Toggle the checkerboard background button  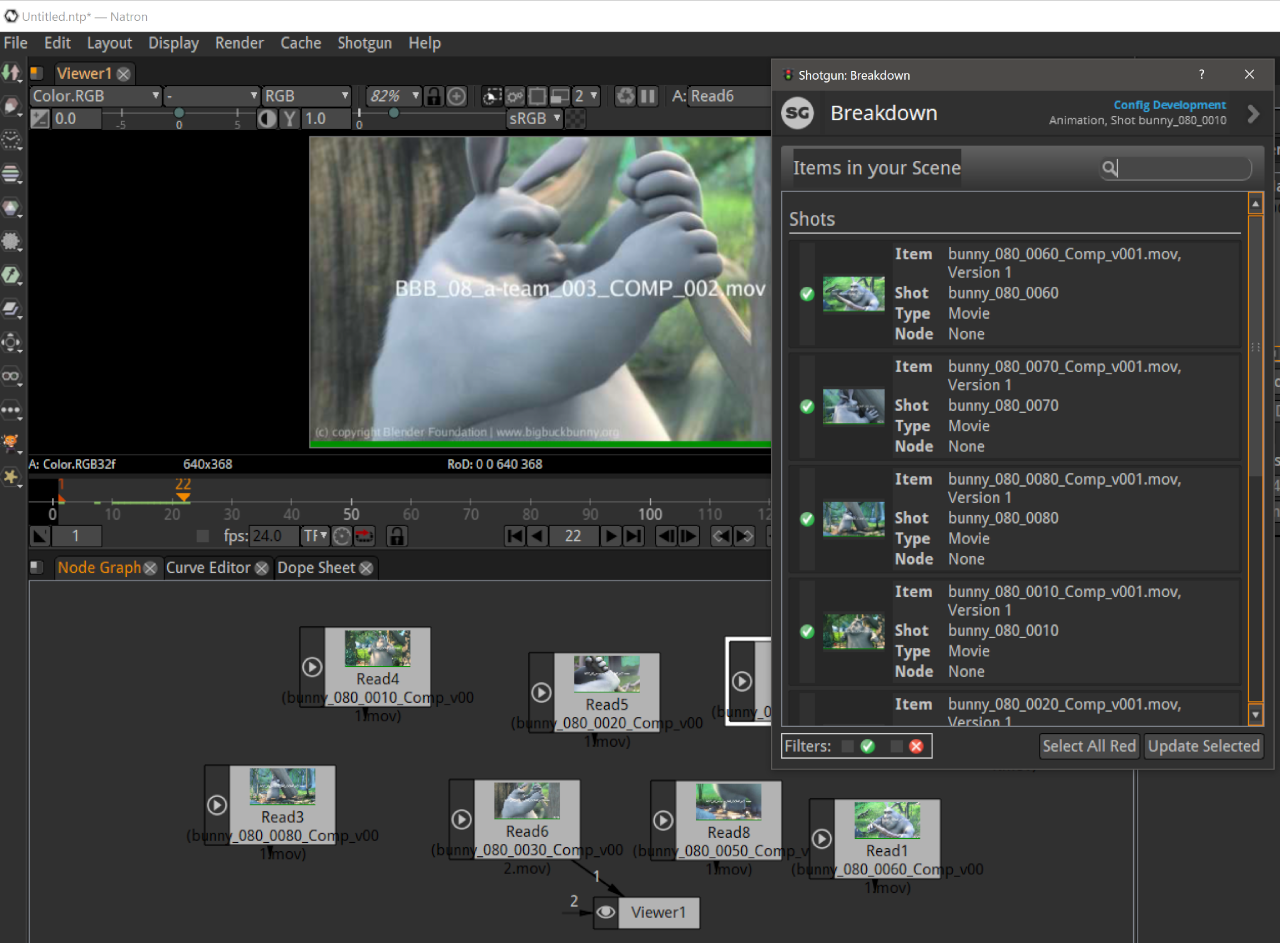point(576,118)
